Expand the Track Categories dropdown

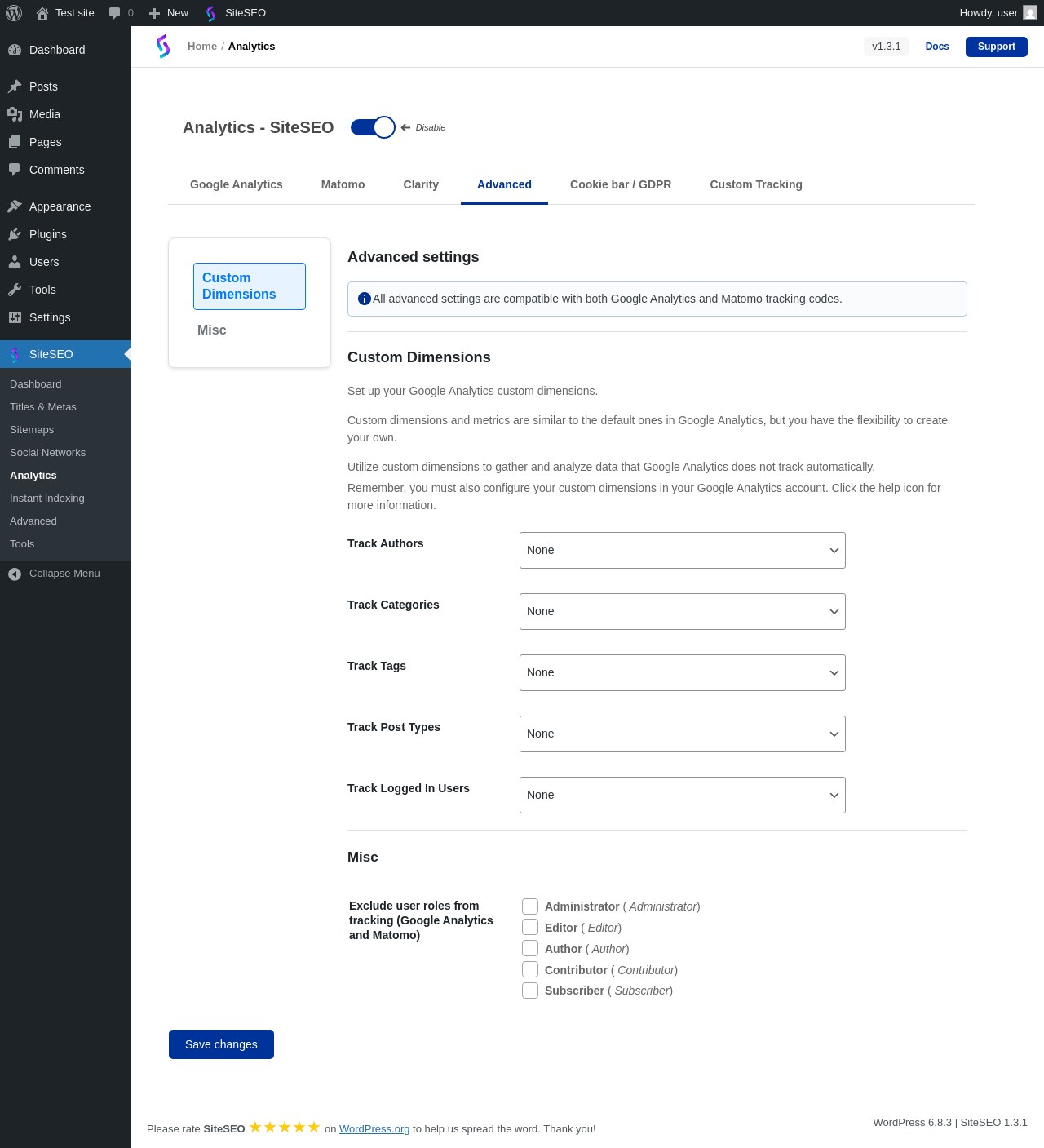click(x=682, y=611)
